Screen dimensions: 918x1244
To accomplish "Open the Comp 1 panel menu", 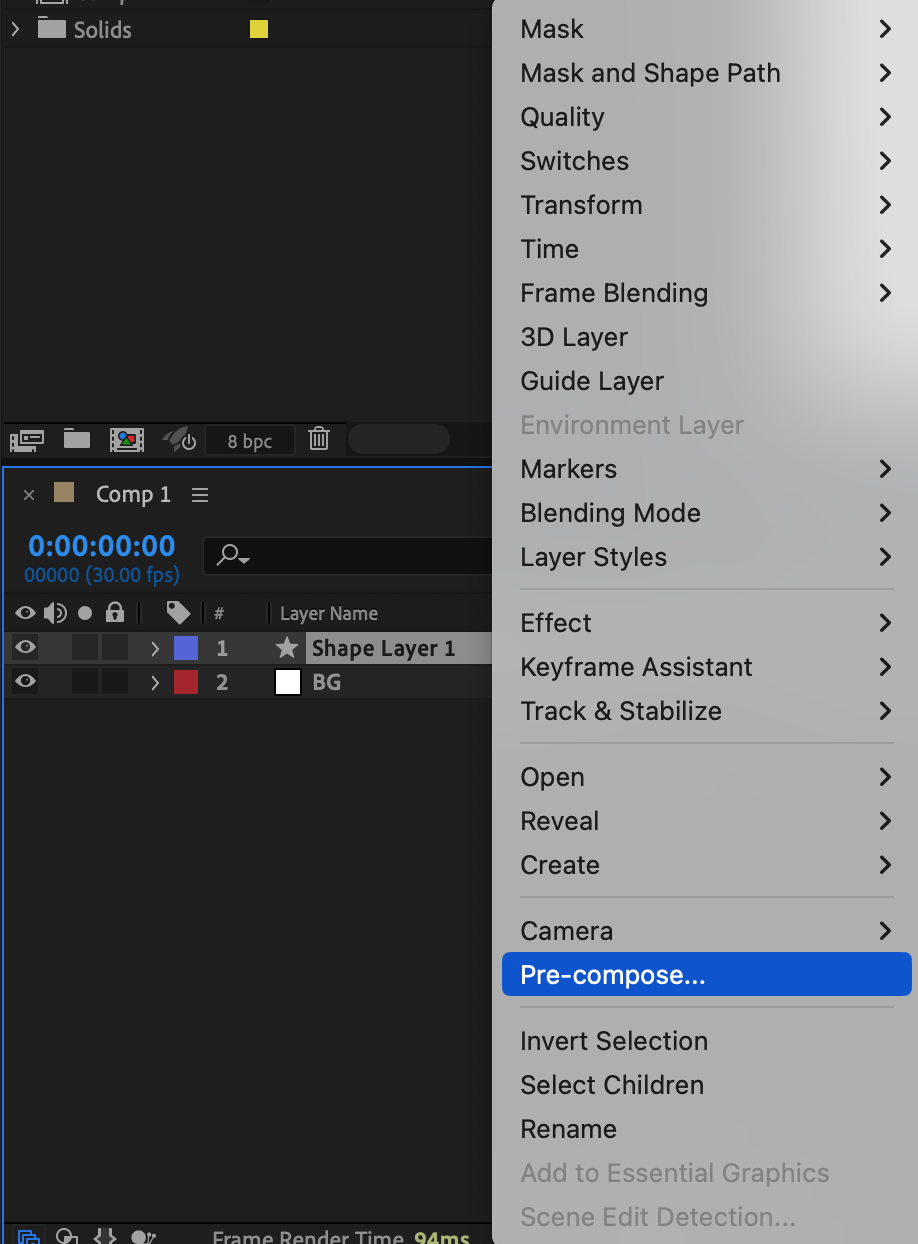I will pyautogui.click(x=200, y=495).
